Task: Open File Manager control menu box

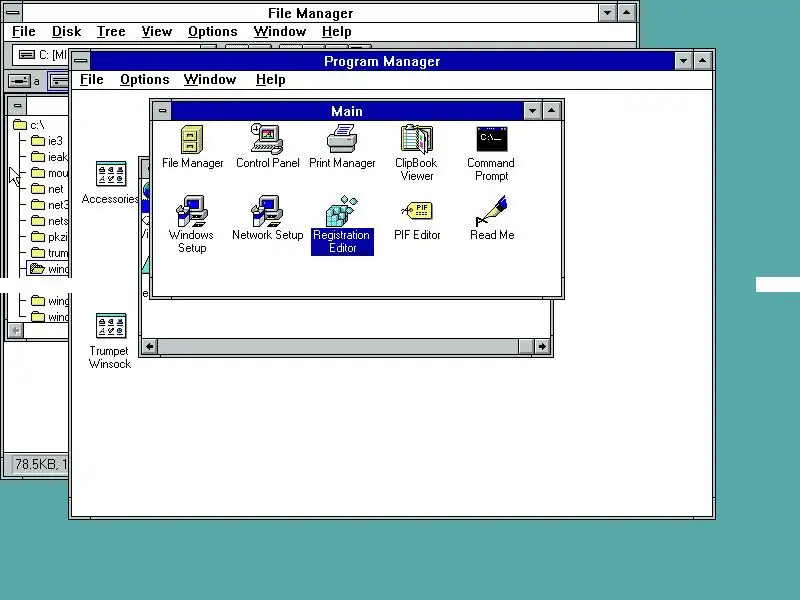Action: 13,12
